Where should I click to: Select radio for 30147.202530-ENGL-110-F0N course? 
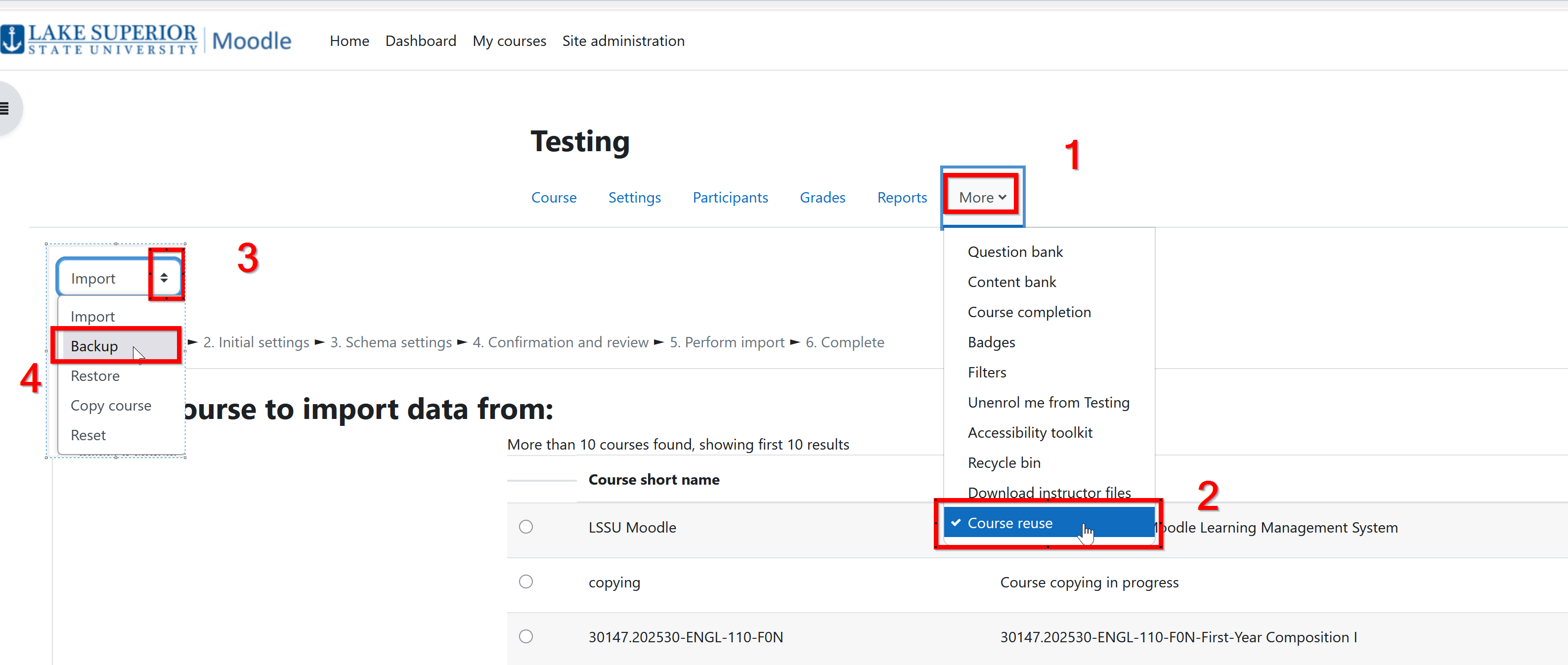[526, 636]
